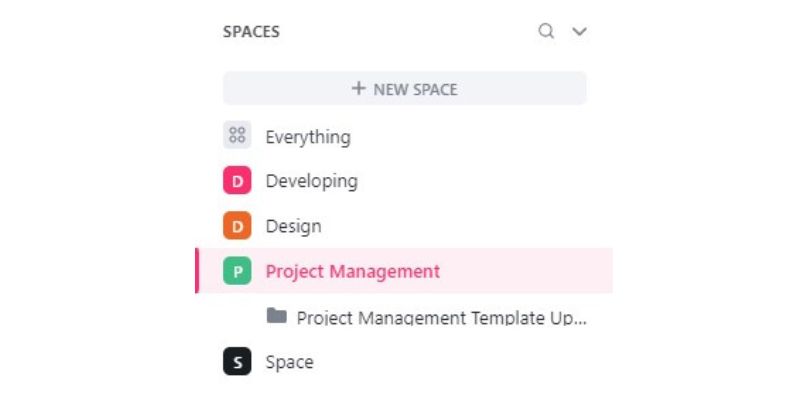811x405 pixels.
Task: Open the Design space
Action: pyautogui.click(x=293, y=227)
